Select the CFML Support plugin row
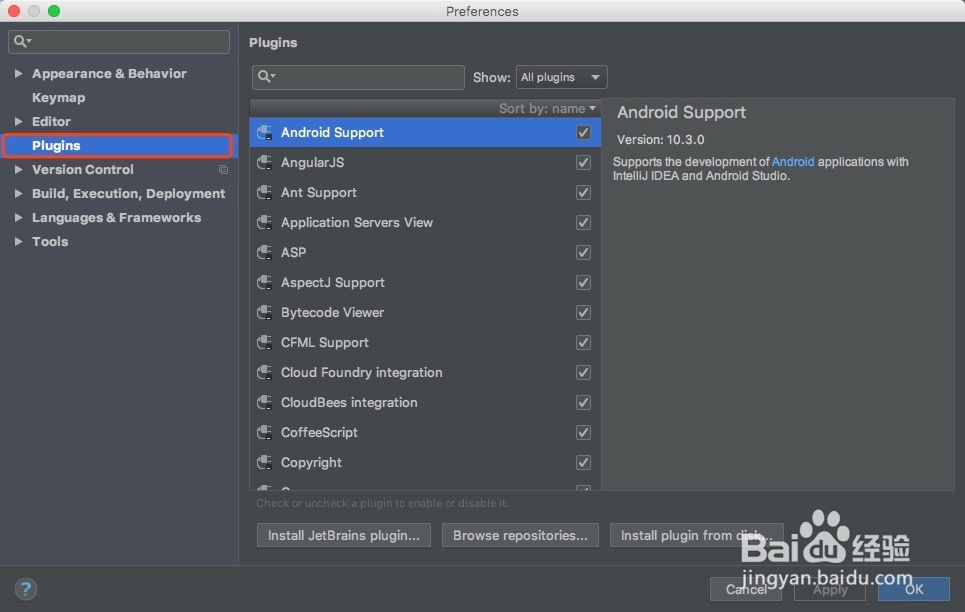Screen dimensions: 965x612 point(425,342)
